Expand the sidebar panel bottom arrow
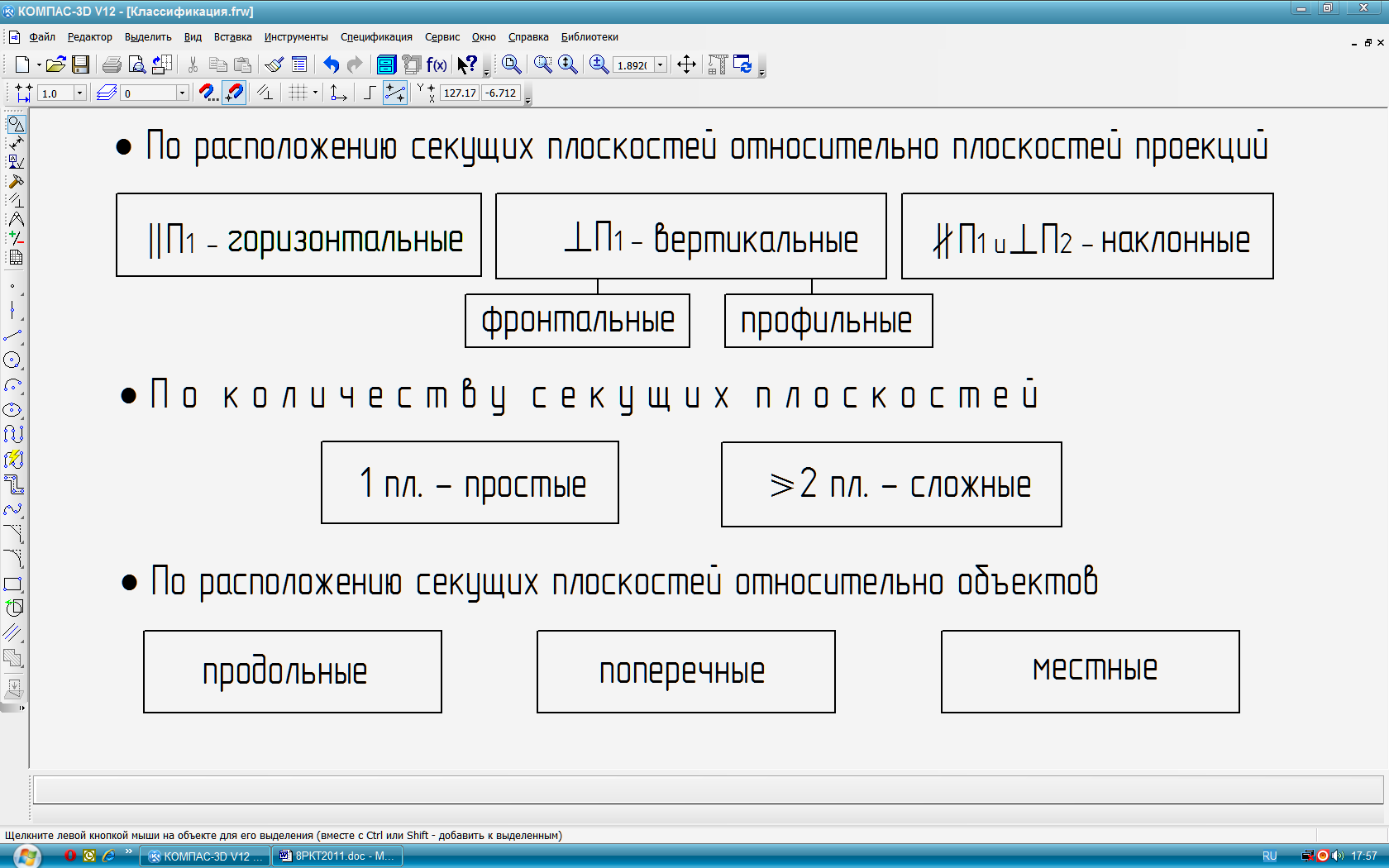 [x=21, y=708]
